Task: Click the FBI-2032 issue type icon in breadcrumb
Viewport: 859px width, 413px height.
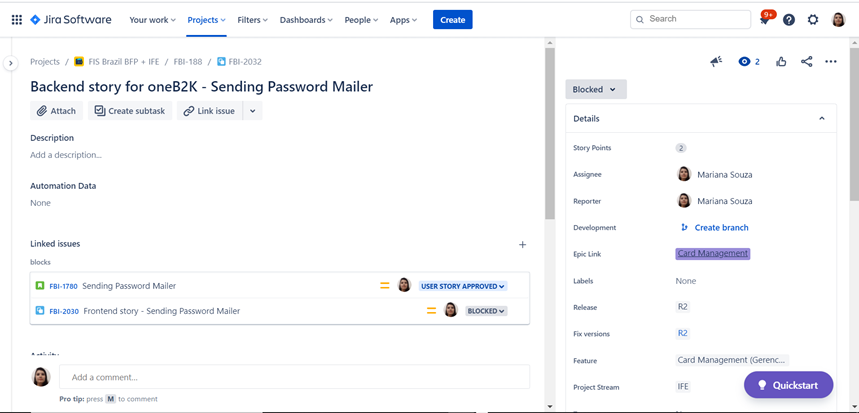Action: point(221,62)
